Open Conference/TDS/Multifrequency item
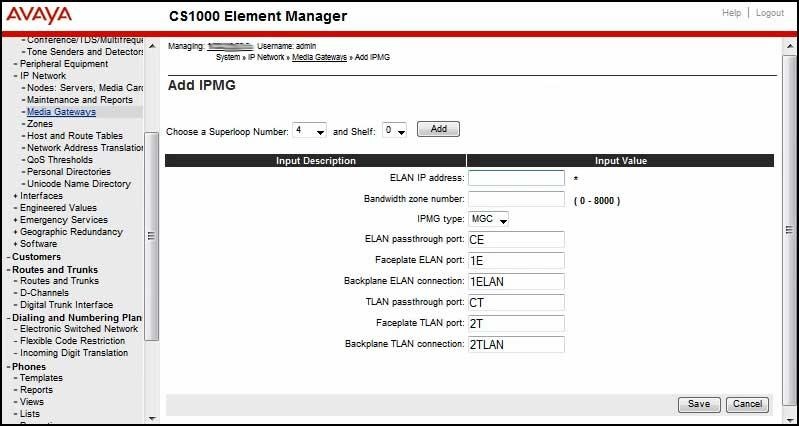The height and width of the screenshot is (426, 799). pyautogui.click(x=85, y=40)
